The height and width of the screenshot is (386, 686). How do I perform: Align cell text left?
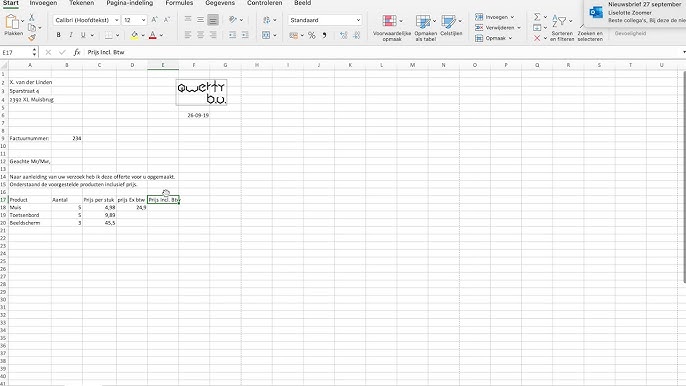pos(188,35)
